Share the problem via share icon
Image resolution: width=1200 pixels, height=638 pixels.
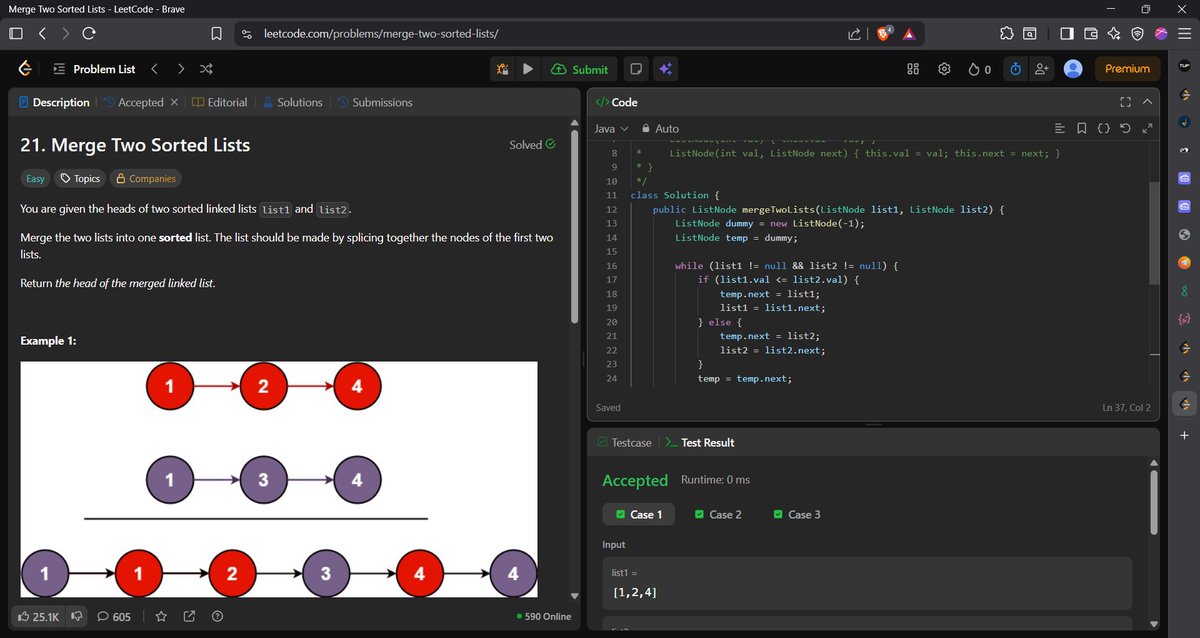189,616
